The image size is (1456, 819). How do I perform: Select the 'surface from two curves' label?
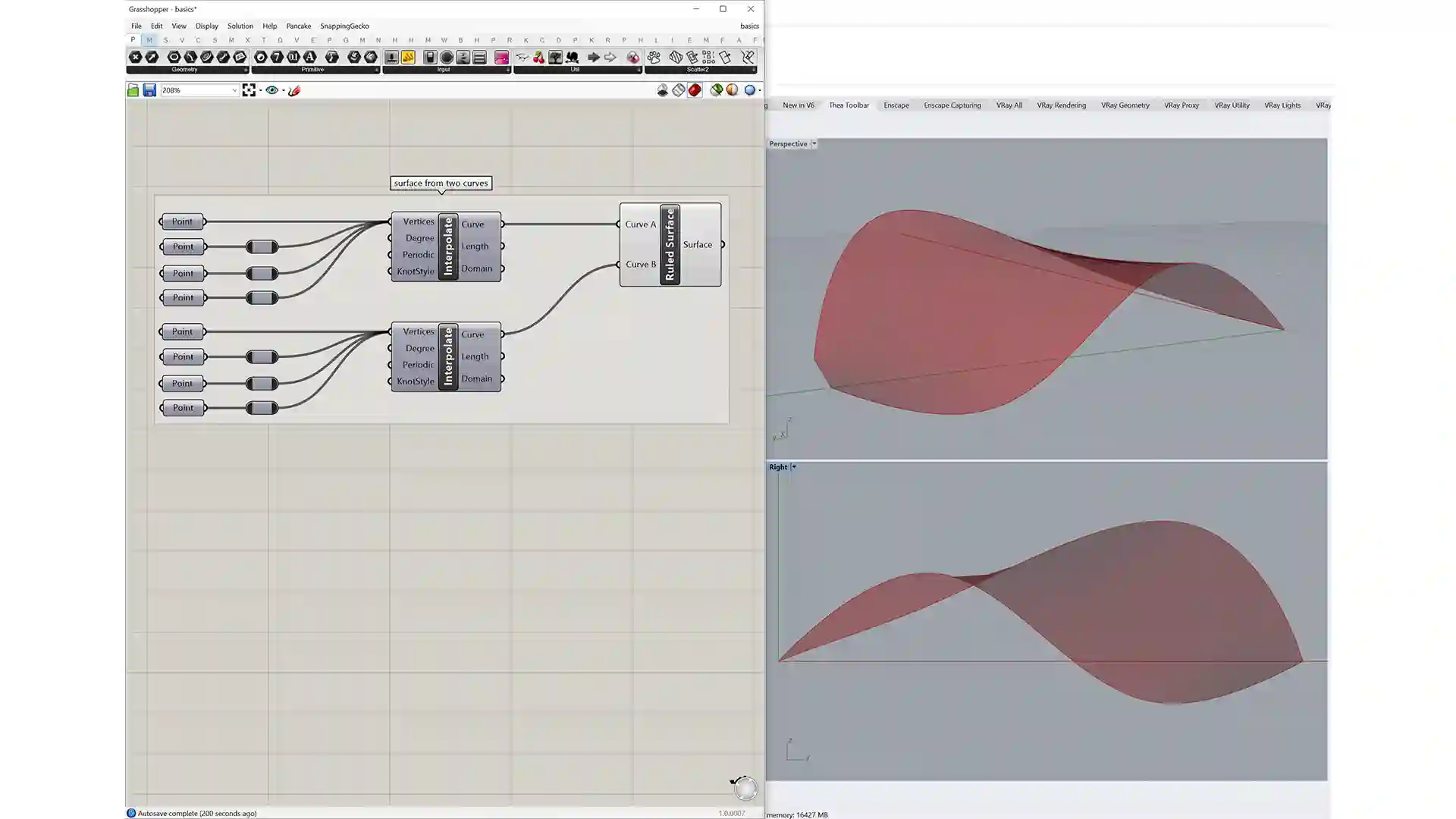[441, 183]
